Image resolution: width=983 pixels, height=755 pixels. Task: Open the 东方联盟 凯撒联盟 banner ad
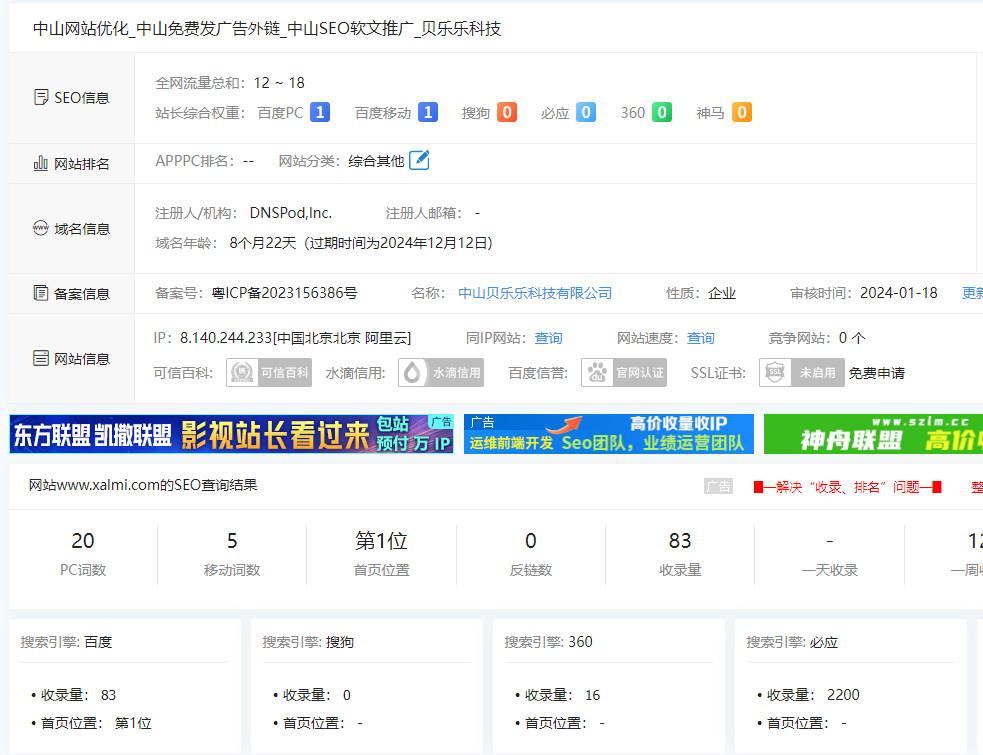coord(231,434)
